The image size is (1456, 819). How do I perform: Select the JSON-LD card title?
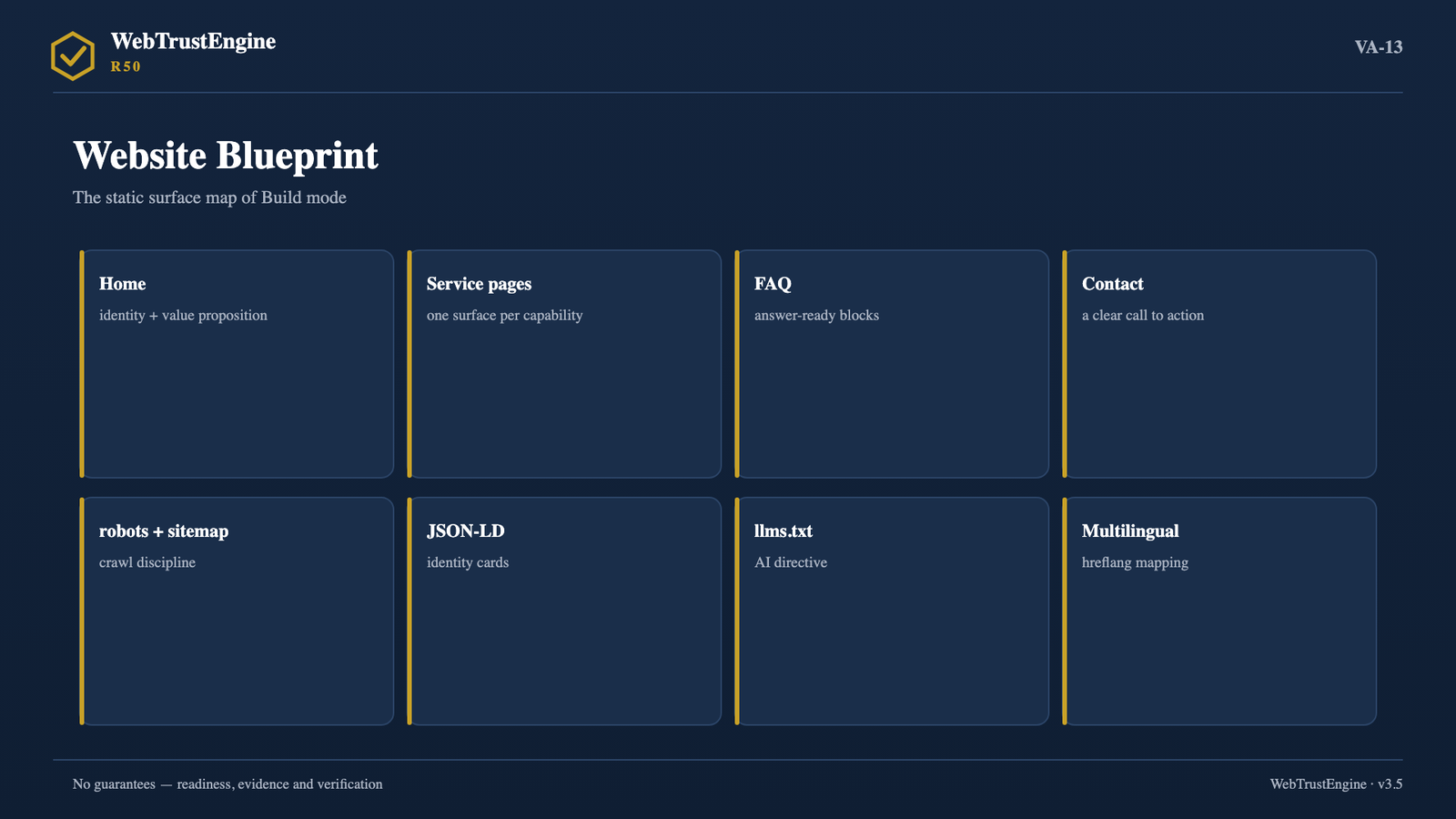[x=465, y=531]
